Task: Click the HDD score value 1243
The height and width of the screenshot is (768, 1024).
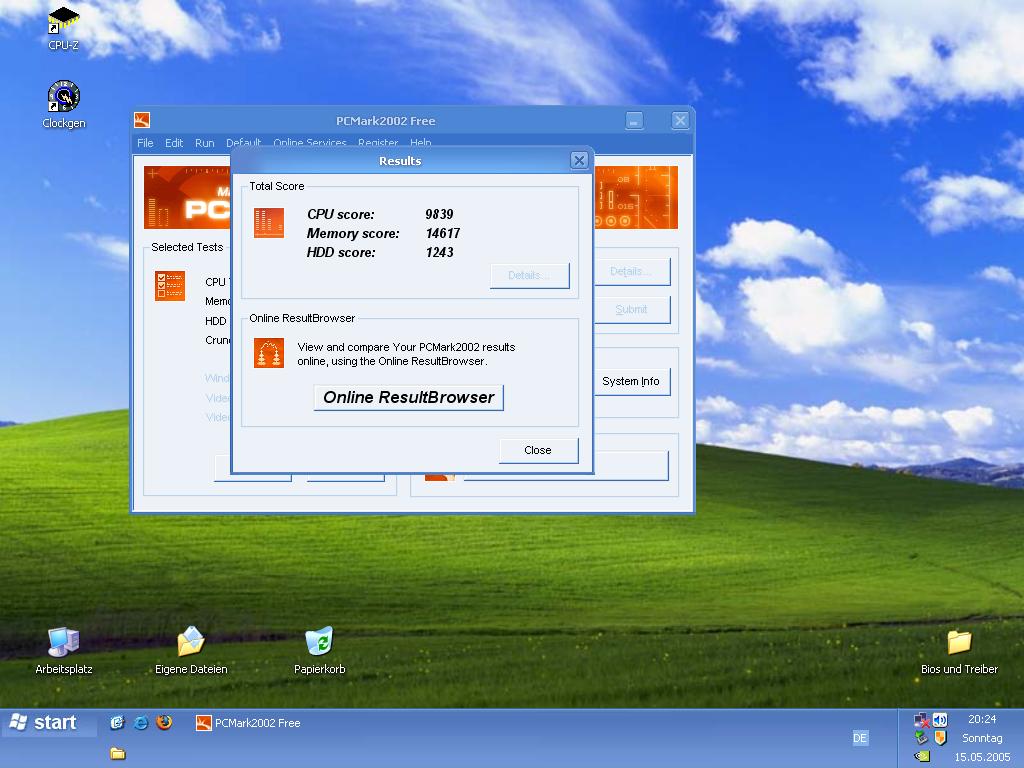Action: [439, 252]
